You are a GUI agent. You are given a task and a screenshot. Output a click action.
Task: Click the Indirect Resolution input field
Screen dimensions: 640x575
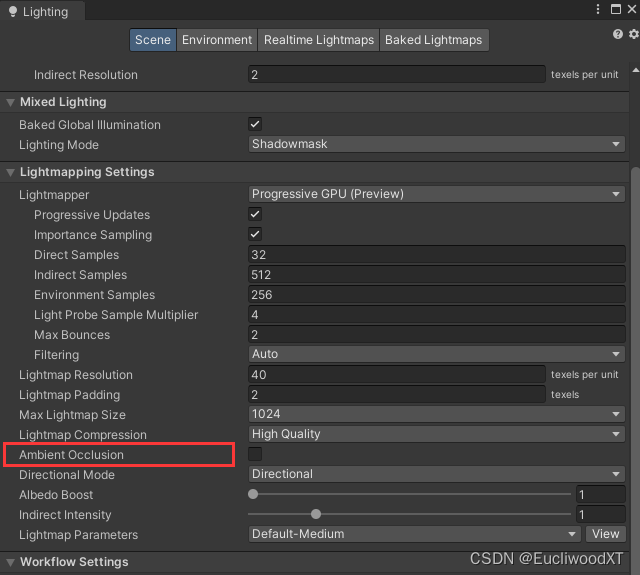click(x=397, y=74)
